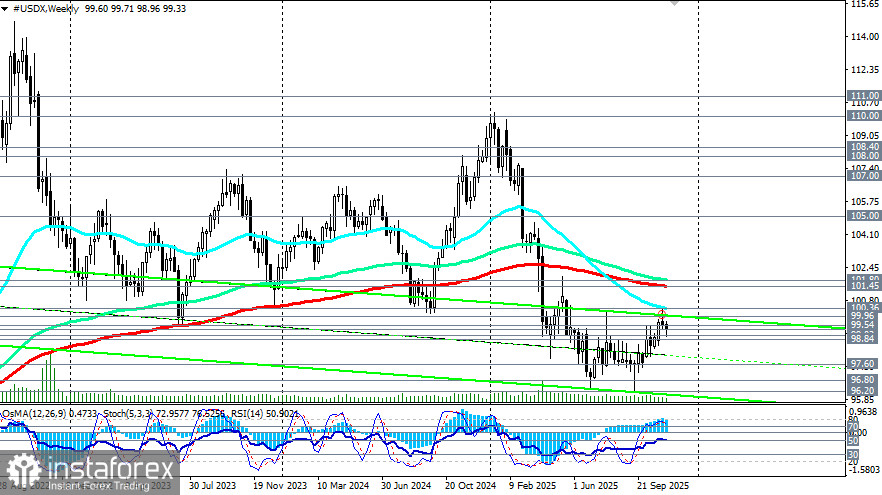882x495 pixels.
Task: Click the Stoch(5,3,3) indicator label
Action: click(x=127, y=413)
